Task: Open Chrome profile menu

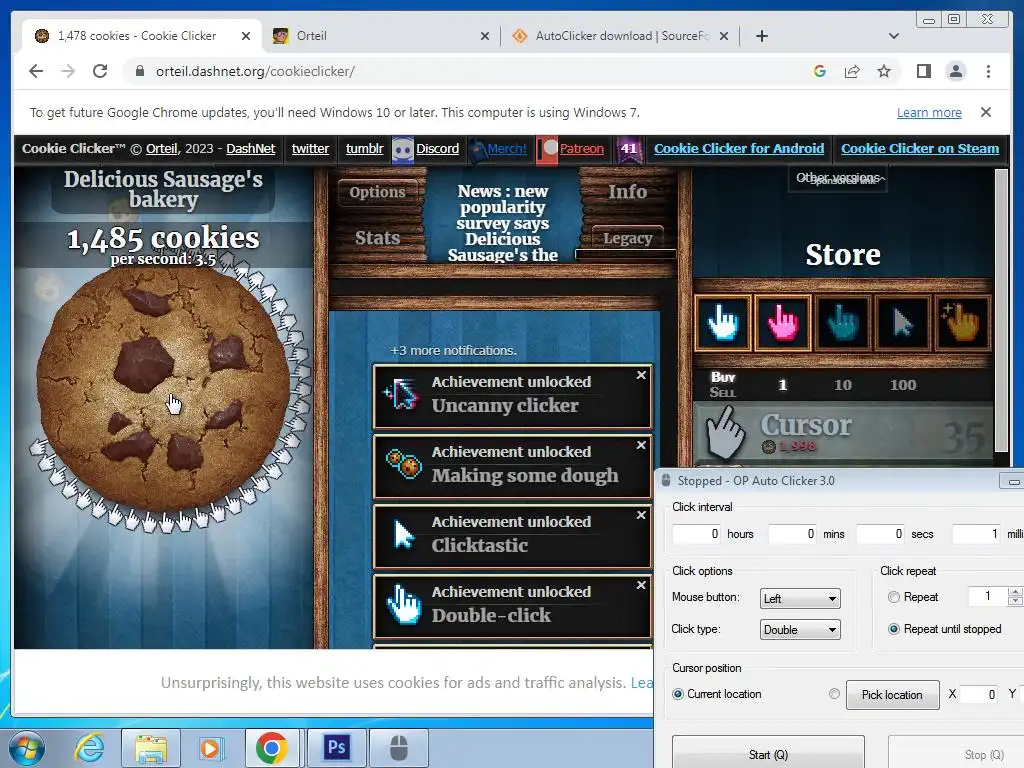Action: click(955, 71)
